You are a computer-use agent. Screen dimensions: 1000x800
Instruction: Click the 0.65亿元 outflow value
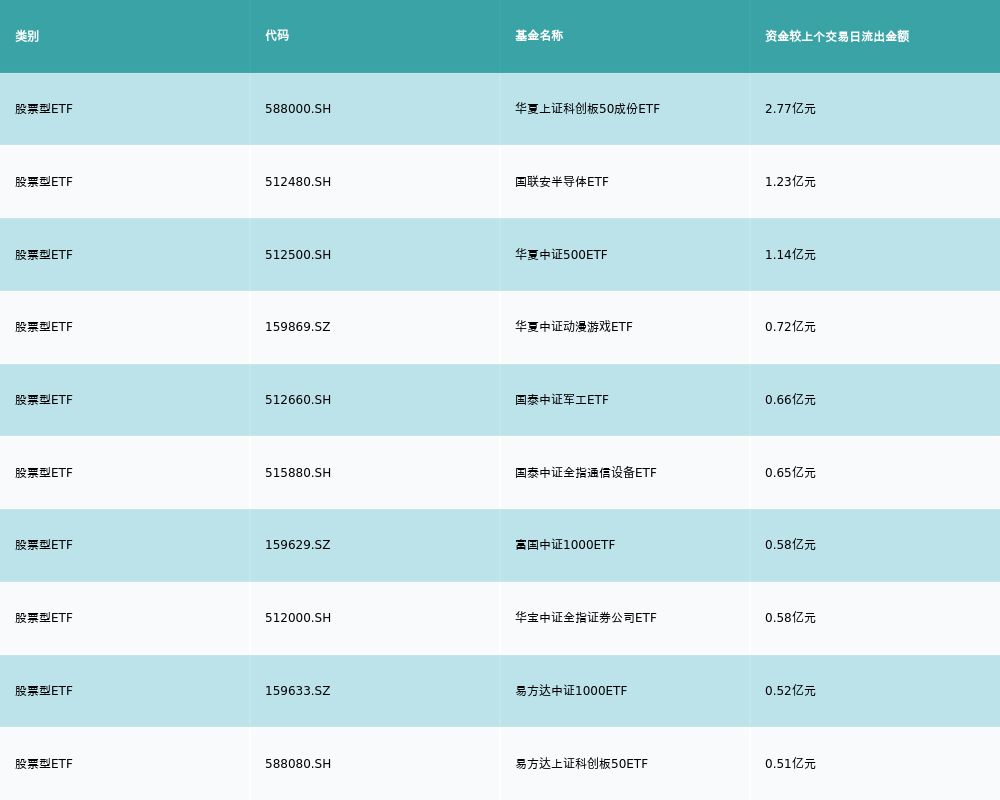[790, 473]
